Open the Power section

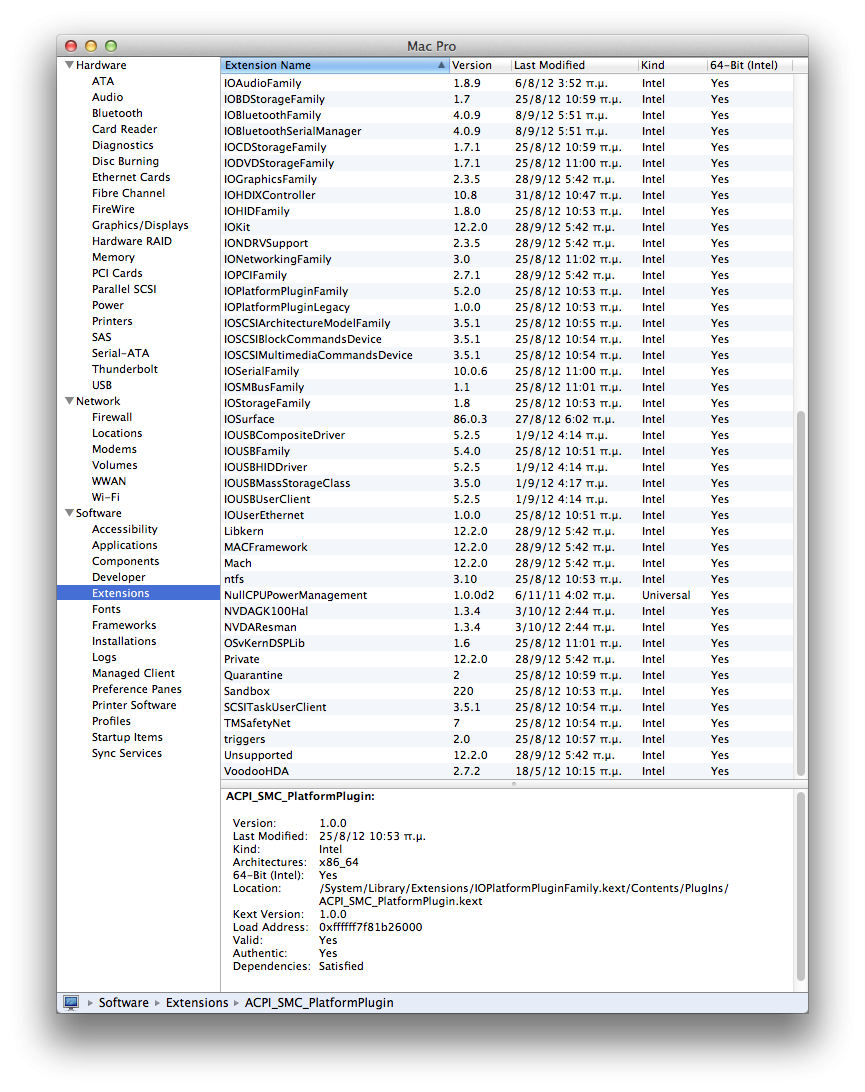coord(108,305)
